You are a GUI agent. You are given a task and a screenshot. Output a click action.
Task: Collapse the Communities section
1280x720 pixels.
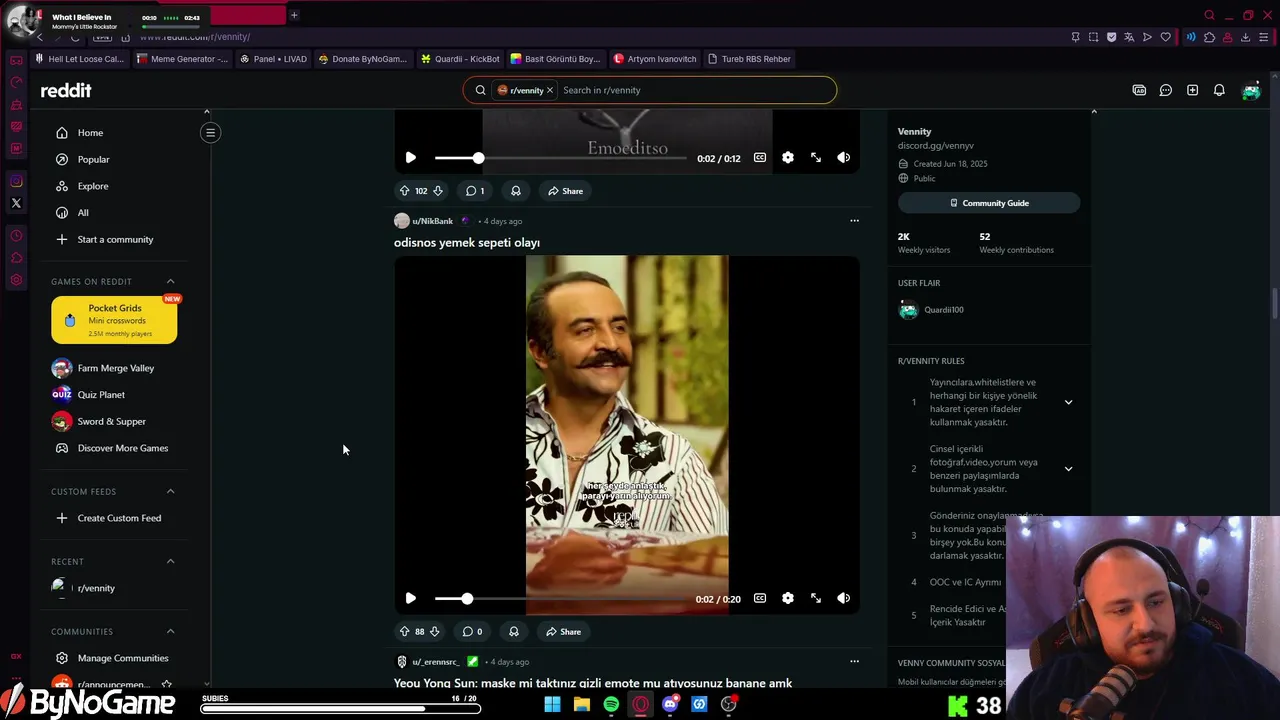(x=170, y=631)
